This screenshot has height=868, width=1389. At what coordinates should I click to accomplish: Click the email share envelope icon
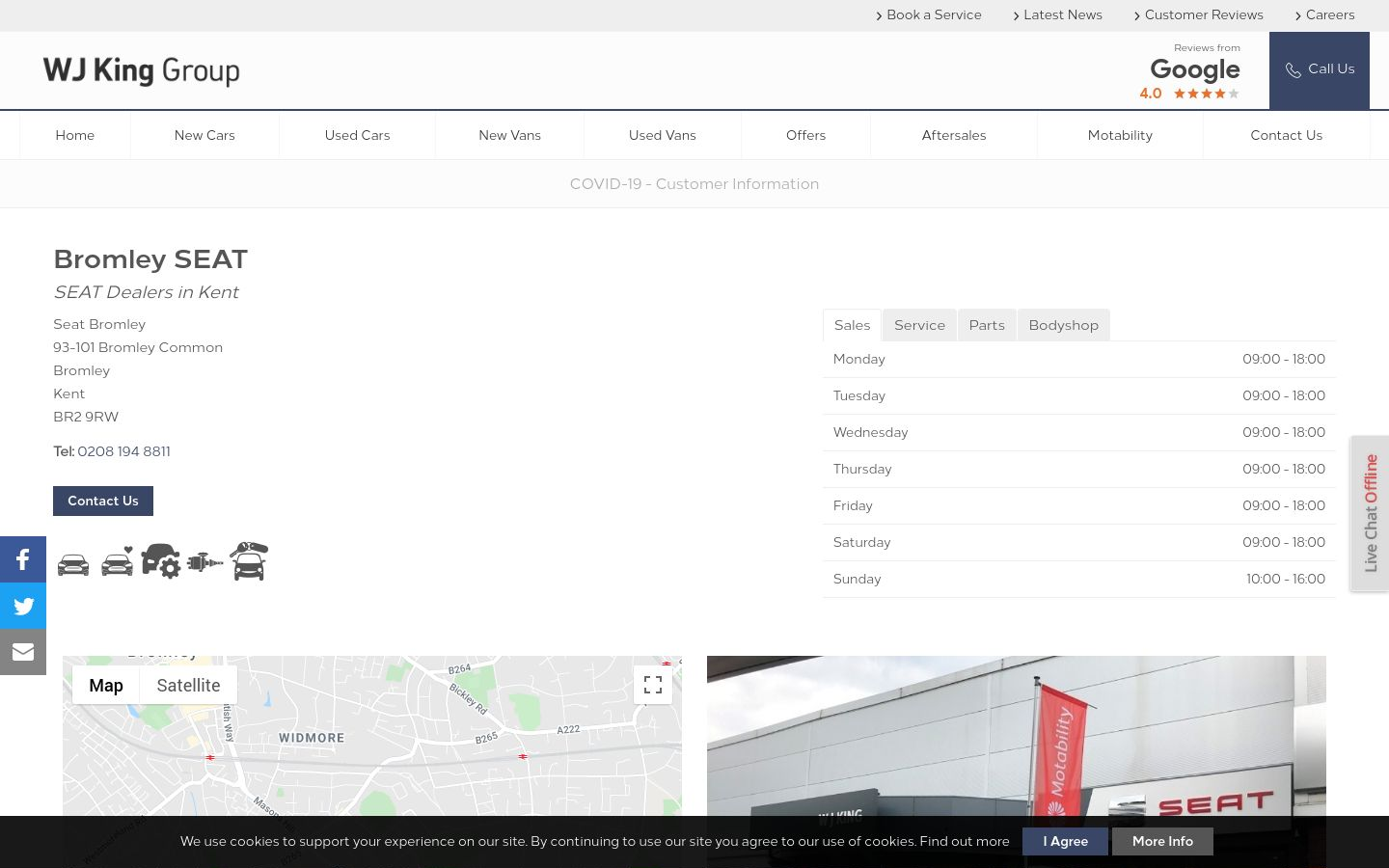click(x=23, y=652)
